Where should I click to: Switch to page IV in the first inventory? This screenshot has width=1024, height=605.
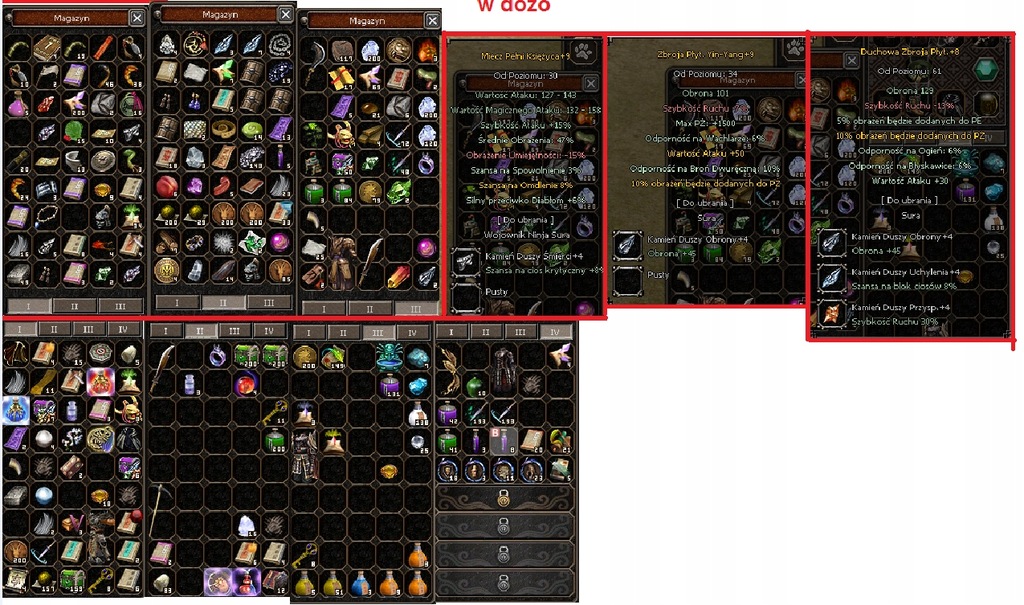tap(123, 329)
